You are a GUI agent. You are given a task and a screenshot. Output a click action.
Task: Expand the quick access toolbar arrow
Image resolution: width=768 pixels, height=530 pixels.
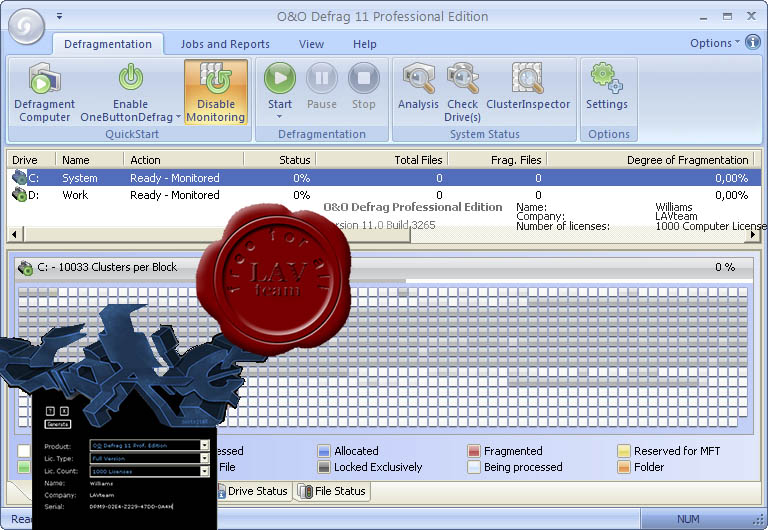59,16
